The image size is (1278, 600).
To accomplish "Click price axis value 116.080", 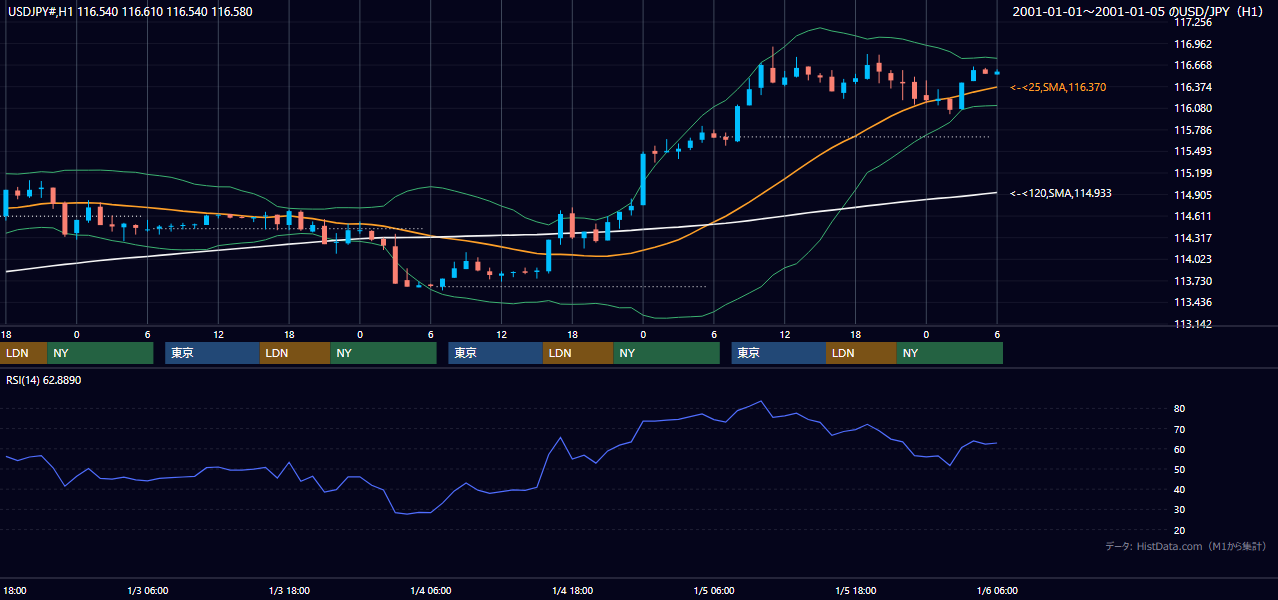I will point(1192,108).
